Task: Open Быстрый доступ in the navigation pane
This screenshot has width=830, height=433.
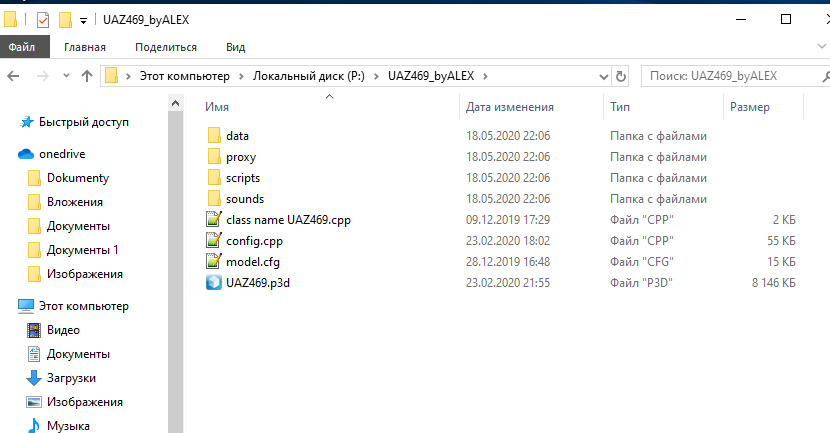Action: (x=84, y=122)
